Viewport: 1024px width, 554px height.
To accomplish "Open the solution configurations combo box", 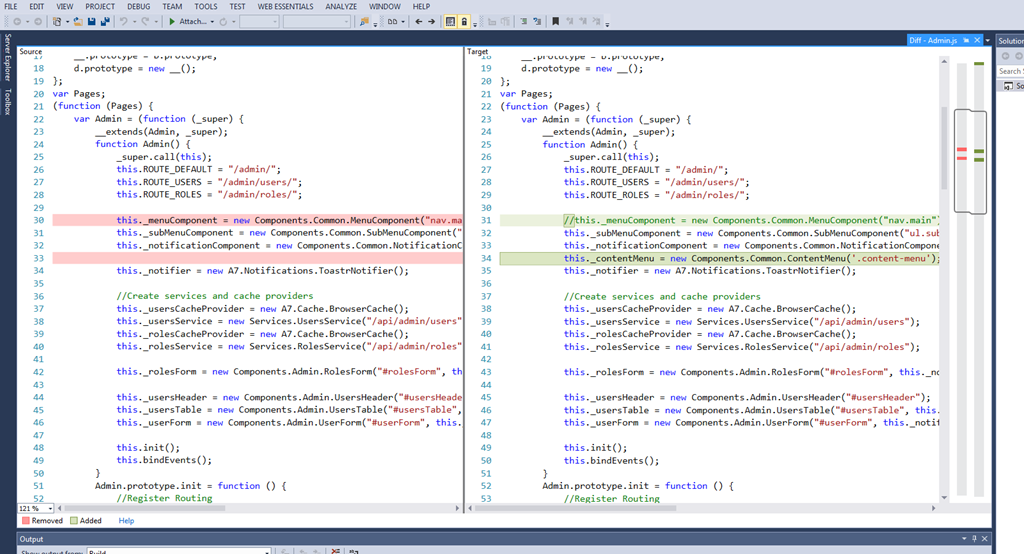I will [x=259, y=22].
